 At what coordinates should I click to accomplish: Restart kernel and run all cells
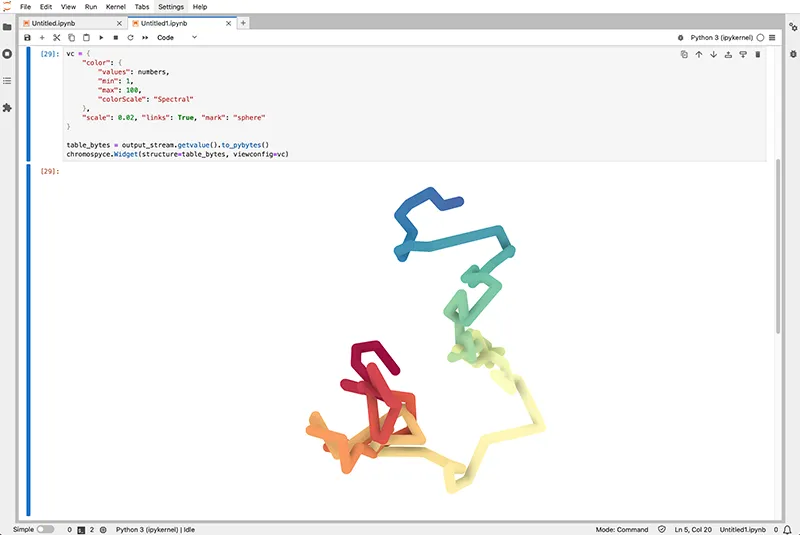(145, 37)
